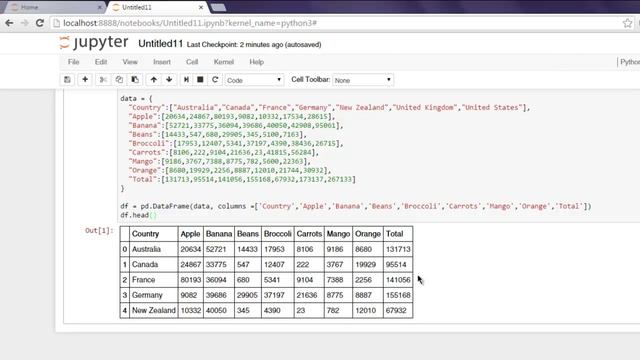Copy selected cell toolbar icon

[119, 80]
